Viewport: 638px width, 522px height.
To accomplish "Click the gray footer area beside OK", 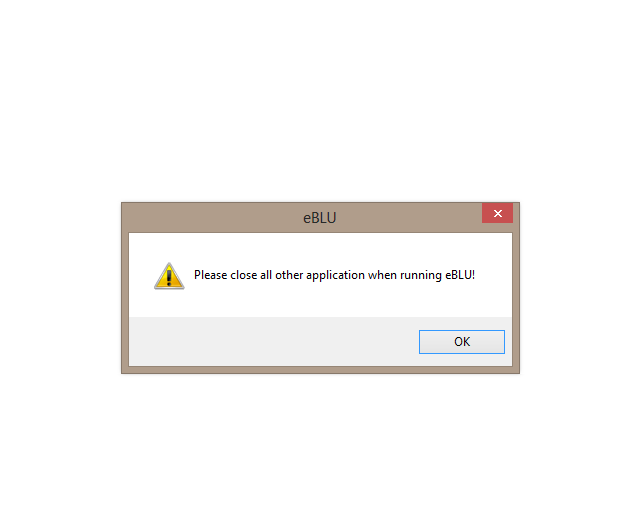I will (273, 341).
